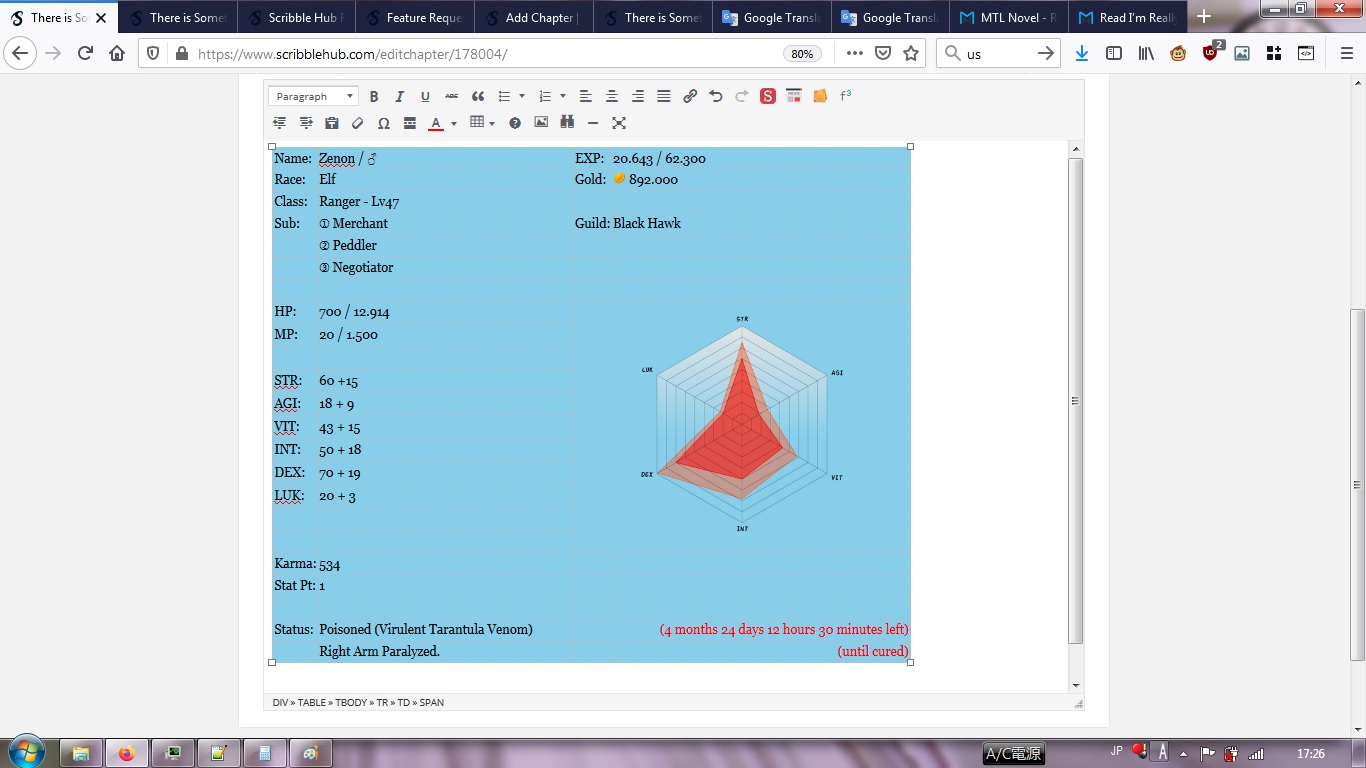Expand the bullet list style dropdown arrow

[522, 97]
